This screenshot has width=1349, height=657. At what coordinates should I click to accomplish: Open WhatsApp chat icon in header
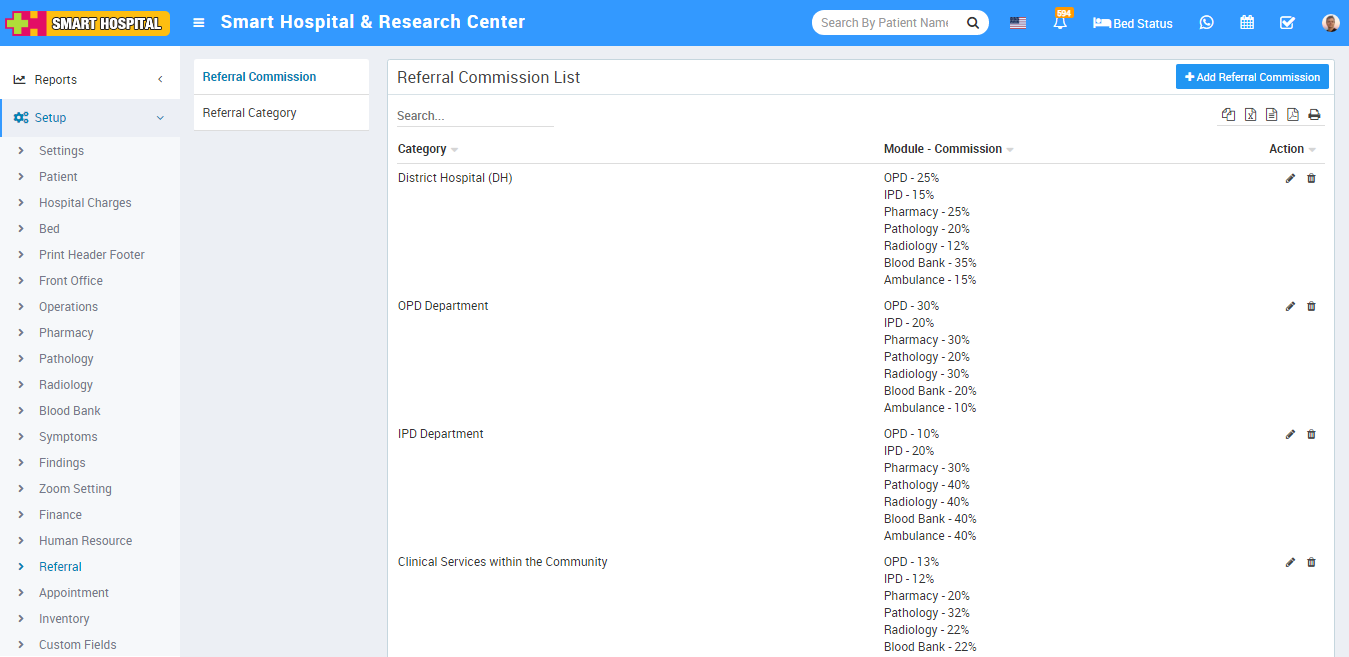pos(1207,23)
